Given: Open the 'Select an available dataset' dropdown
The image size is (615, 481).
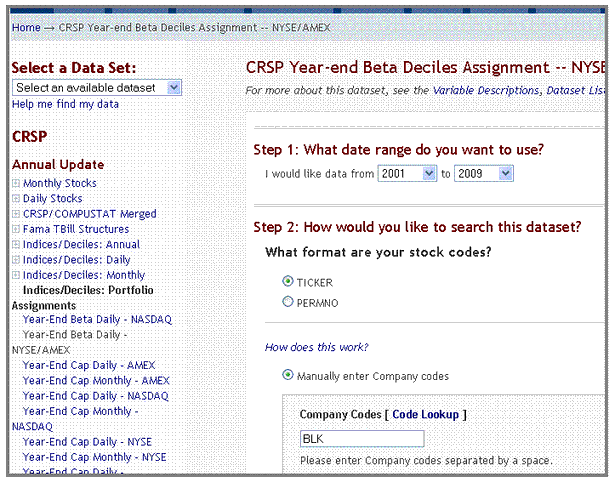Looking at the screenshot, I should pos(97,87).
